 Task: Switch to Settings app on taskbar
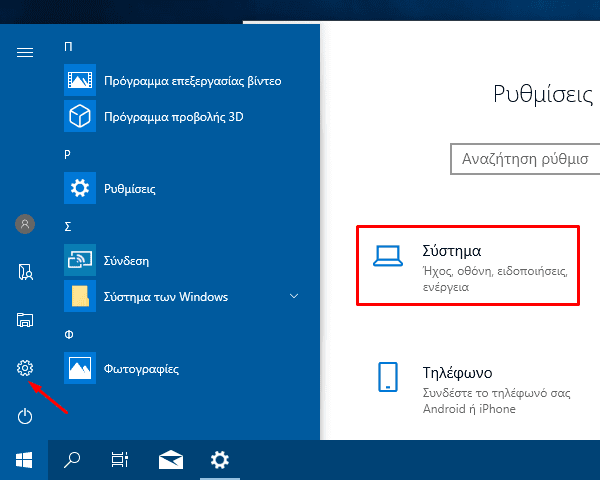click(x=220, y=460)
